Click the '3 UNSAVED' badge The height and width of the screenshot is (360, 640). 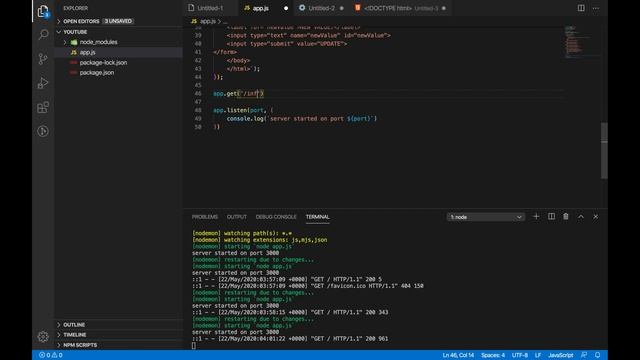point(118,21)
